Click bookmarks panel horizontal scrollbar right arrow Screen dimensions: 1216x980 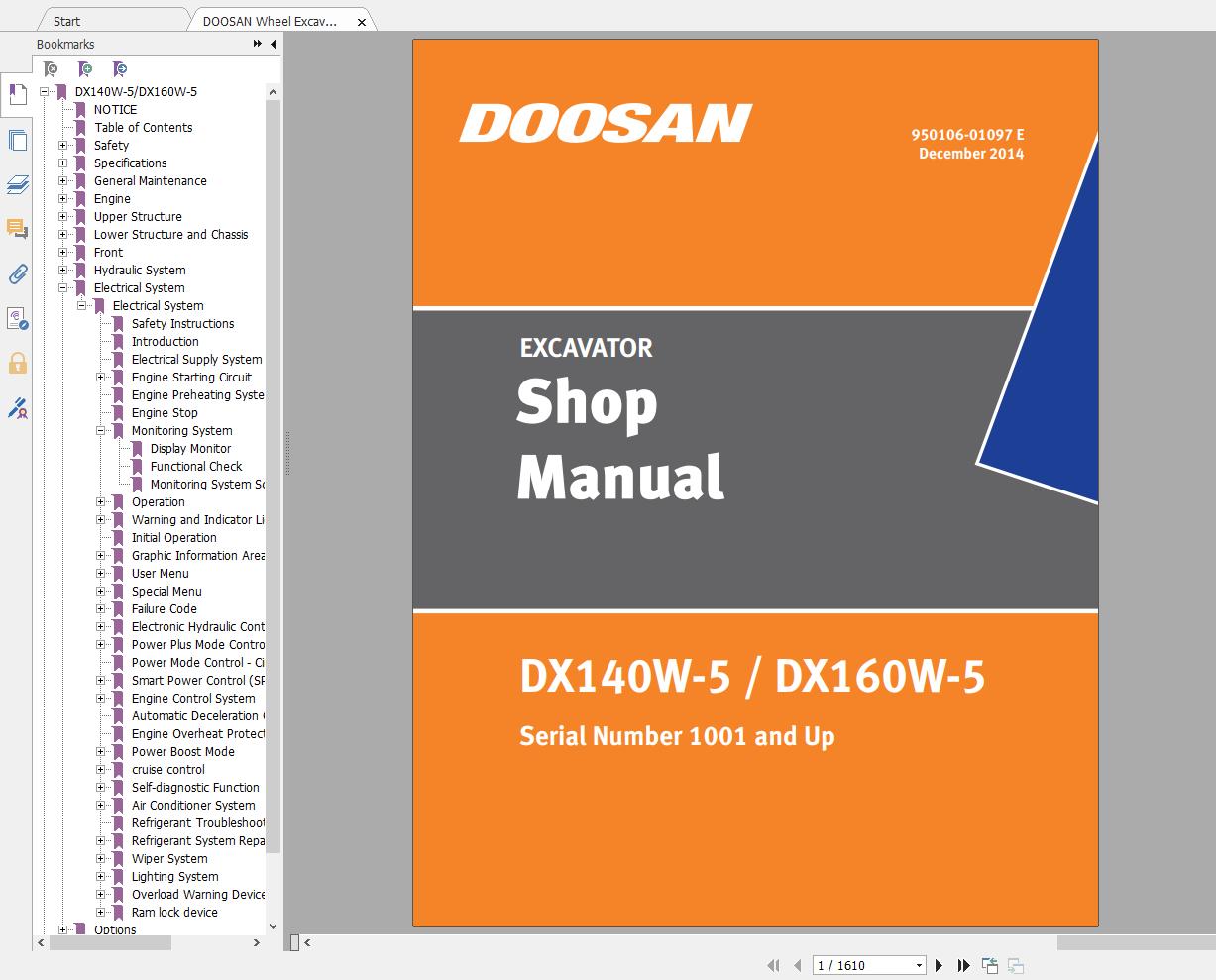point(258,942)
